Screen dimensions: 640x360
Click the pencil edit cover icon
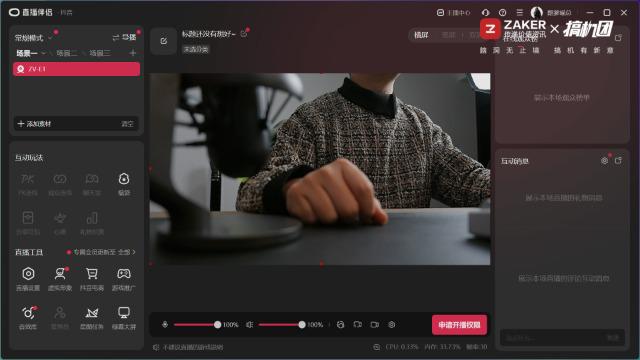(164, 41)
